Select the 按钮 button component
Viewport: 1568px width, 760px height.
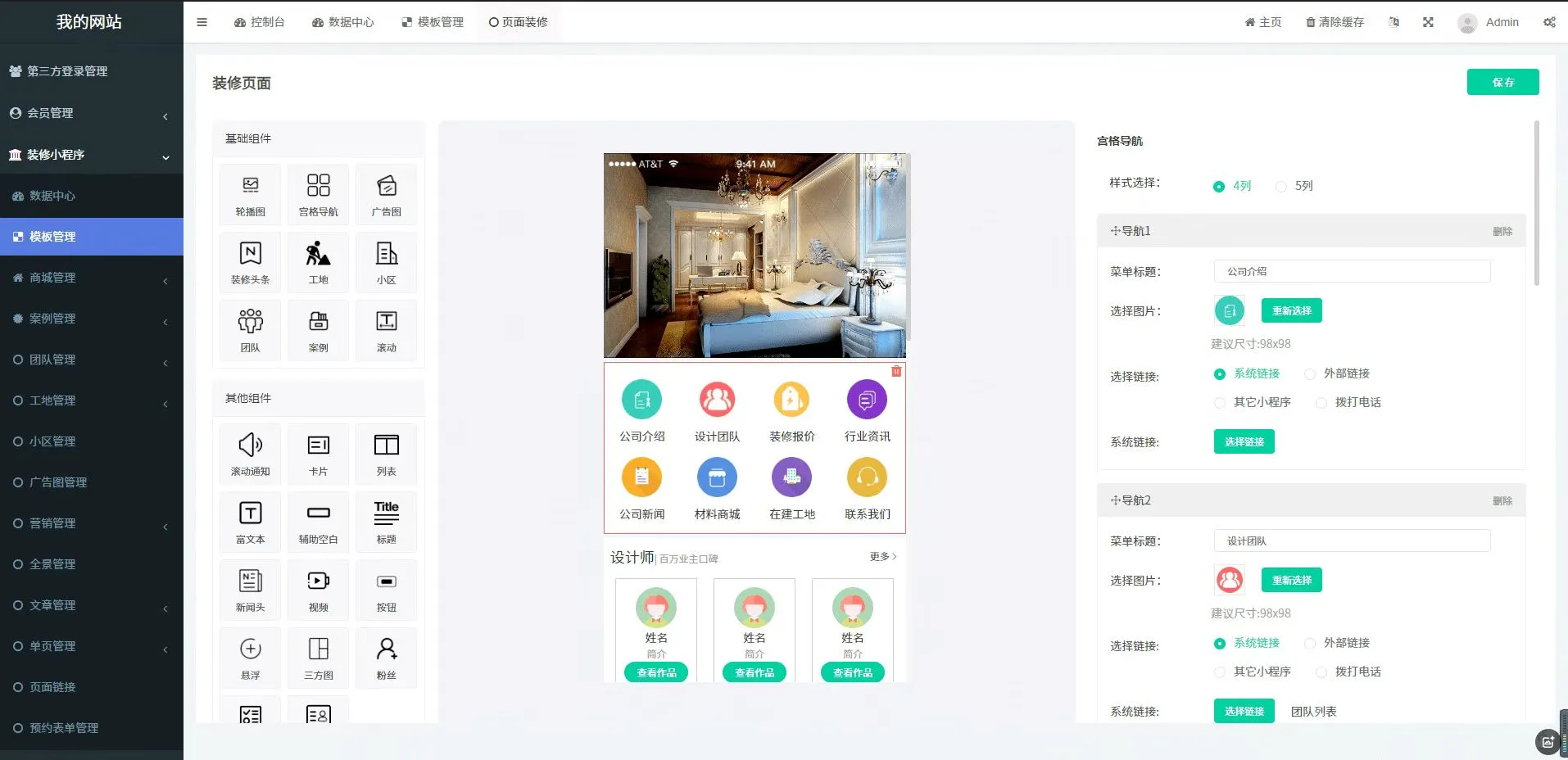pyautogui.click(x=386, y=590)
